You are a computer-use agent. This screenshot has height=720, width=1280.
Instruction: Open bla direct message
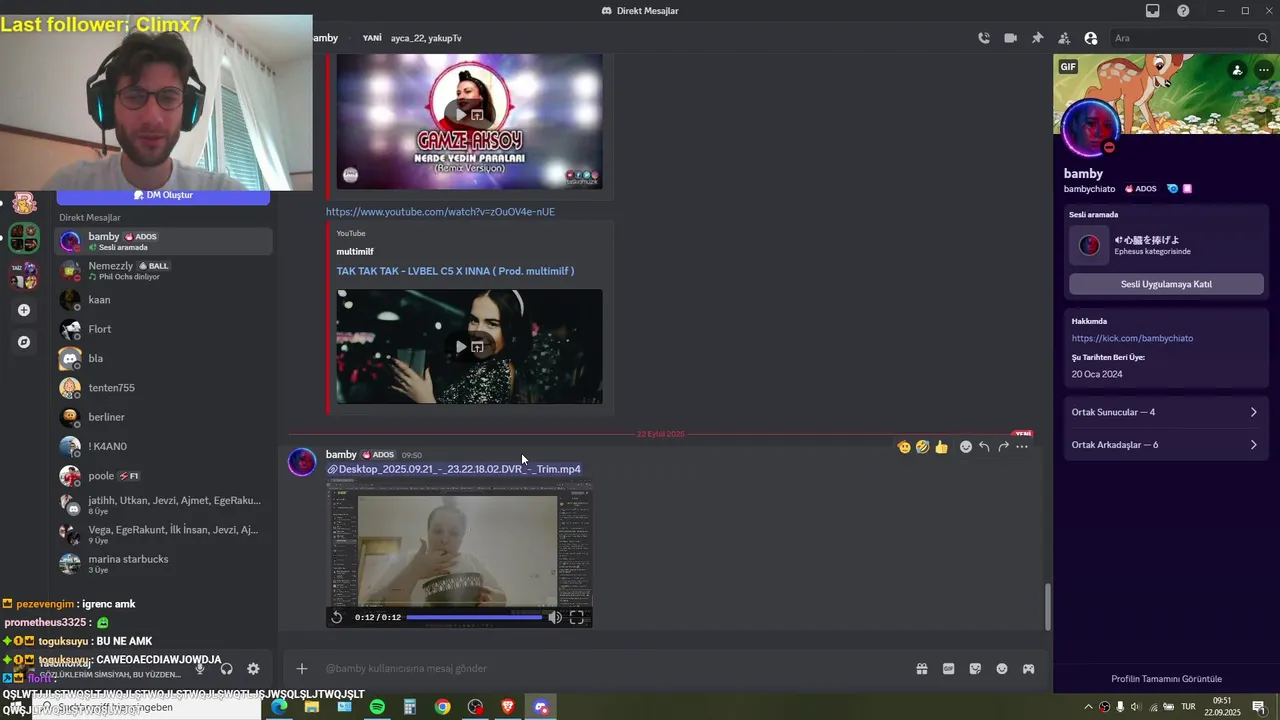[x=163, y=358]
